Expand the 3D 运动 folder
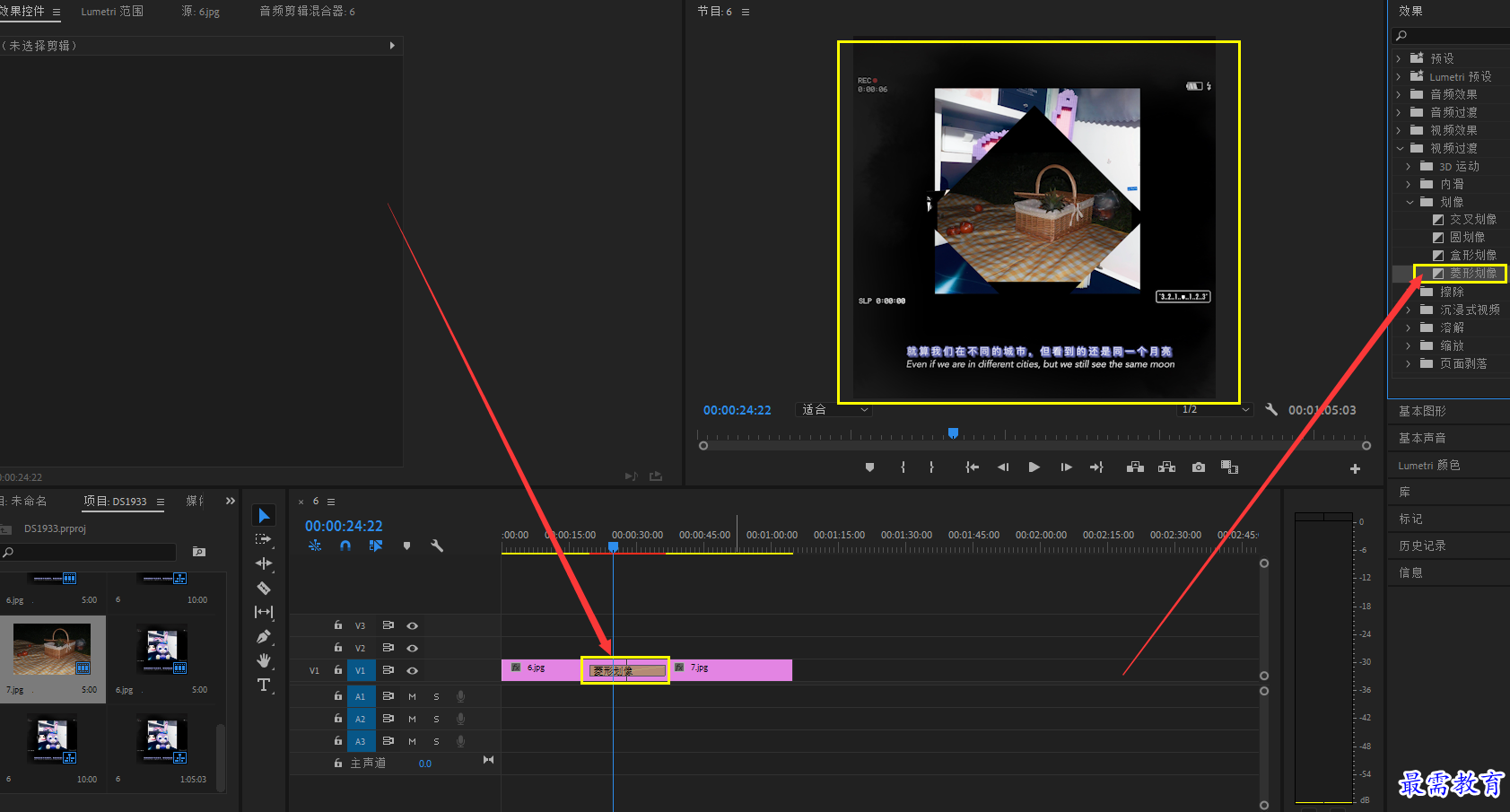Viewport: 1510px width, 812px height. 1409,166
